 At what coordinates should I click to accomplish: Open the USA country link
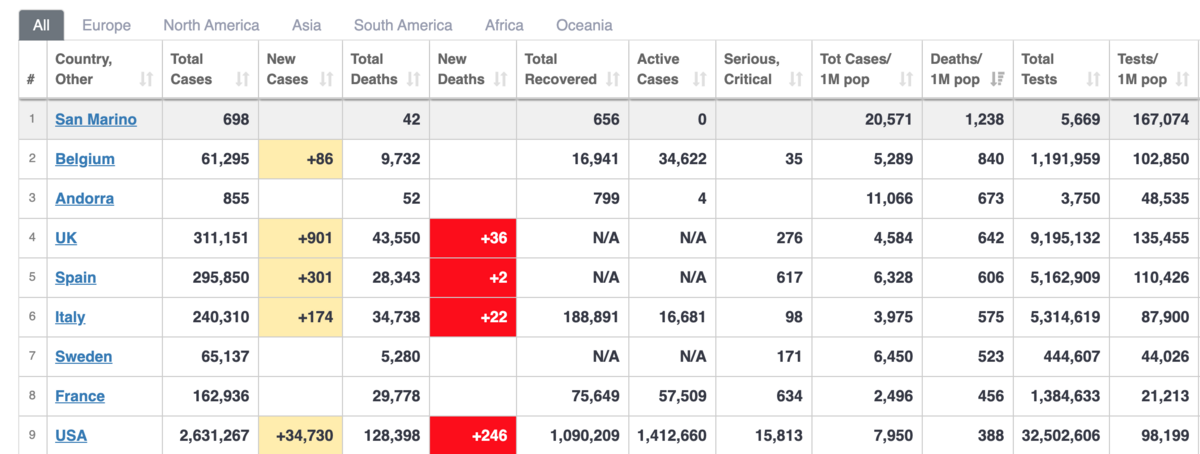[70, 436]
